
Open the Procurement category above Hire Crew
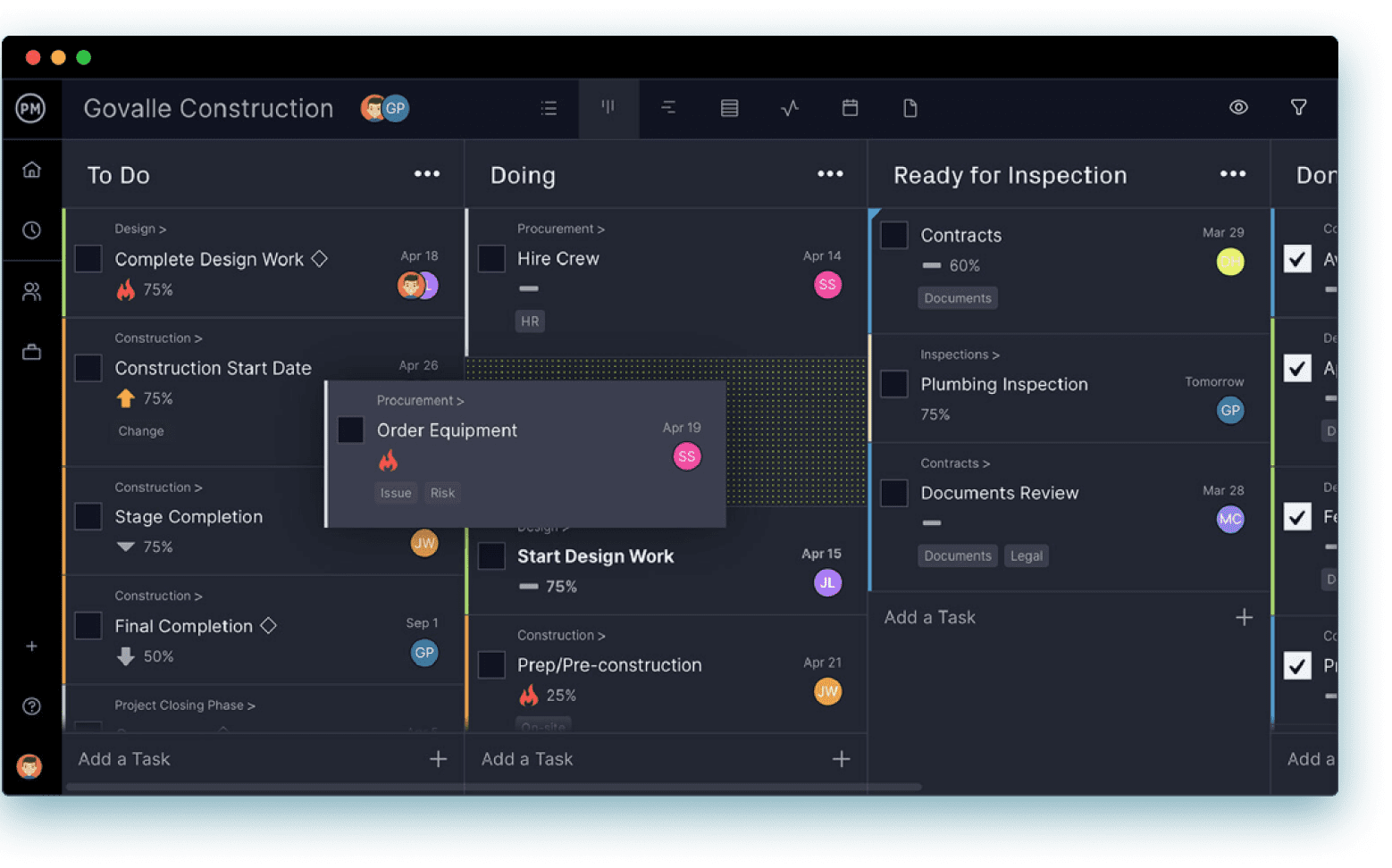[x=560, y=229]
